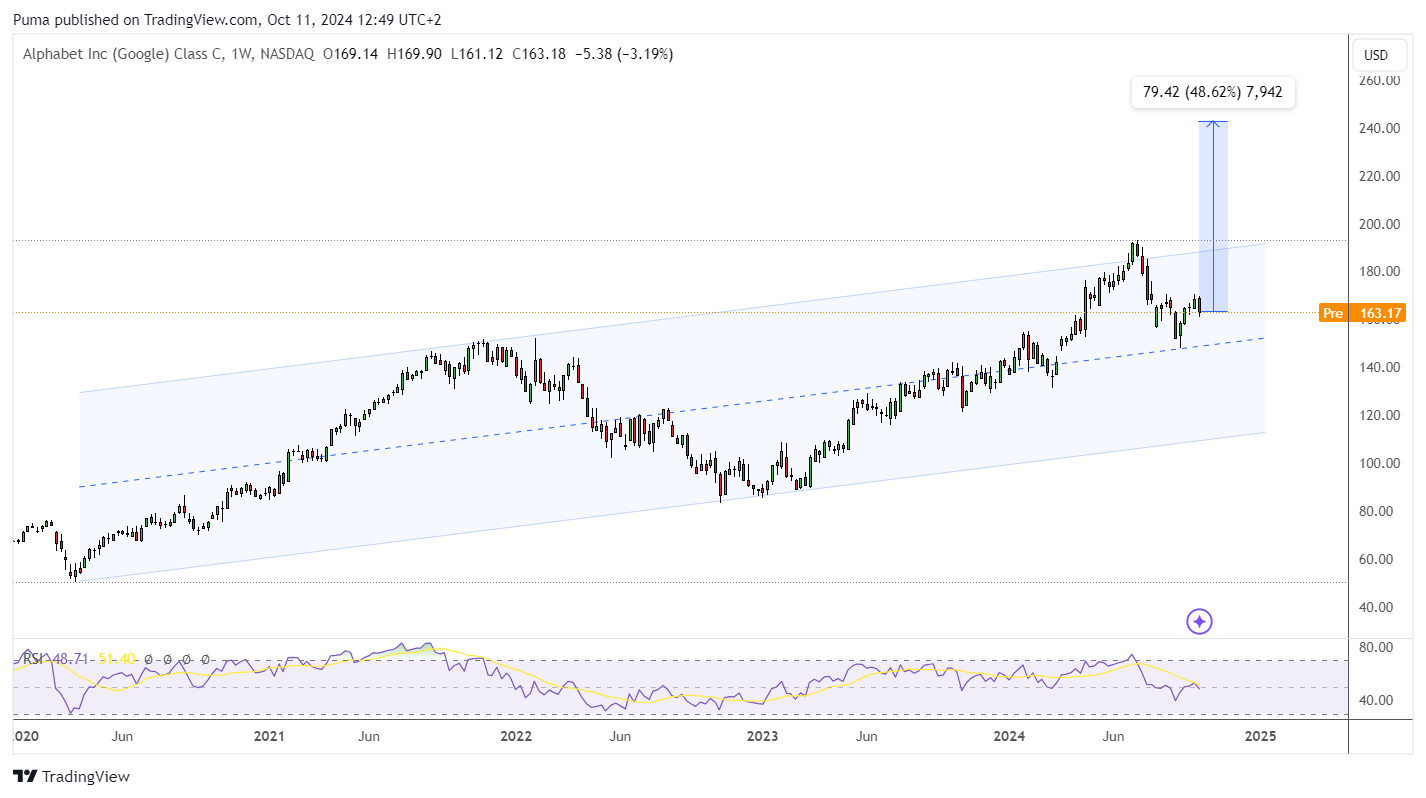Click the TradingView logo icon
1426x798 pixels.
coord(25,777)
